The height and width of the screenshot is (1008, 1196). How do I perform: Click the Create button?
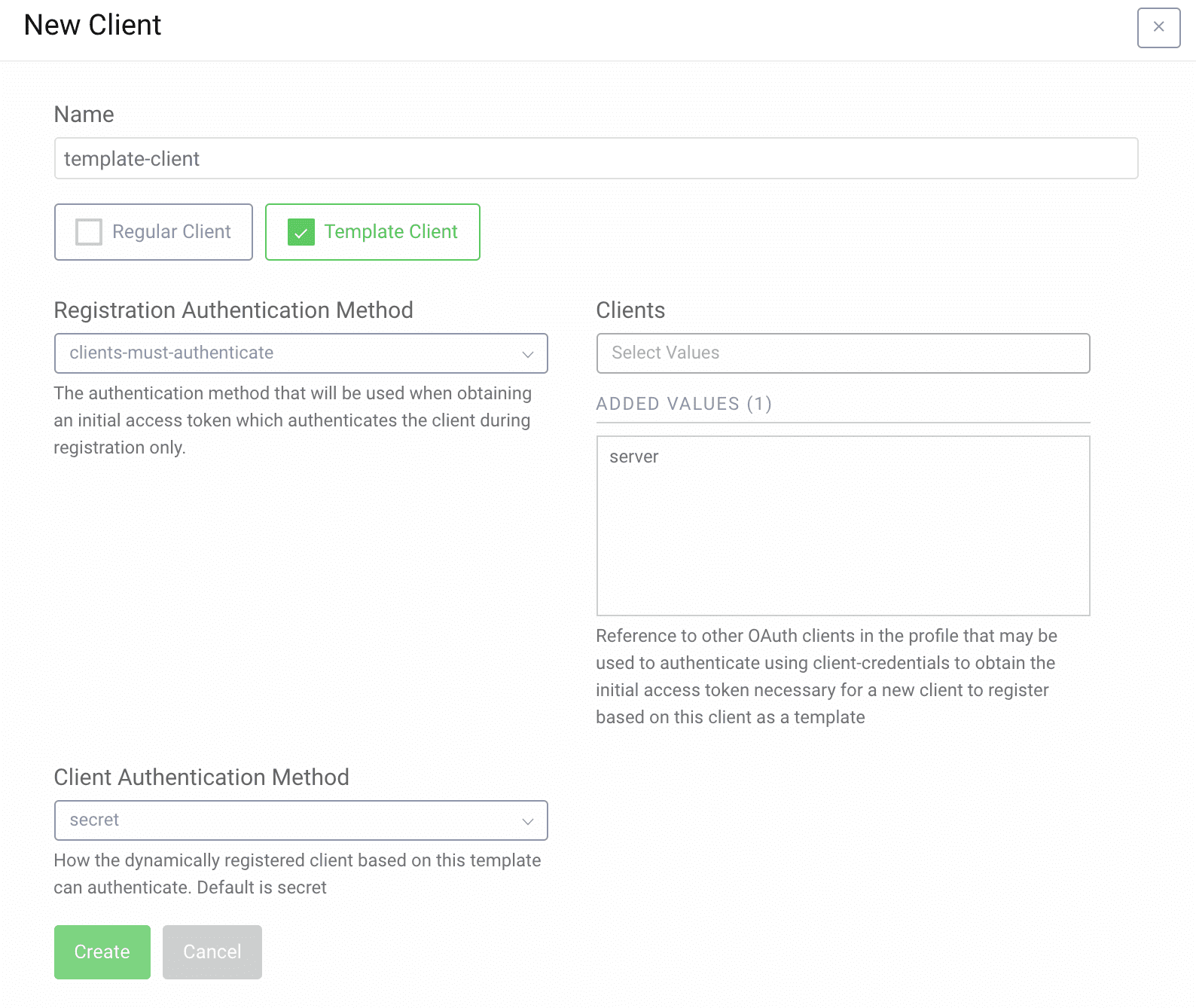(x=102, y=952)
